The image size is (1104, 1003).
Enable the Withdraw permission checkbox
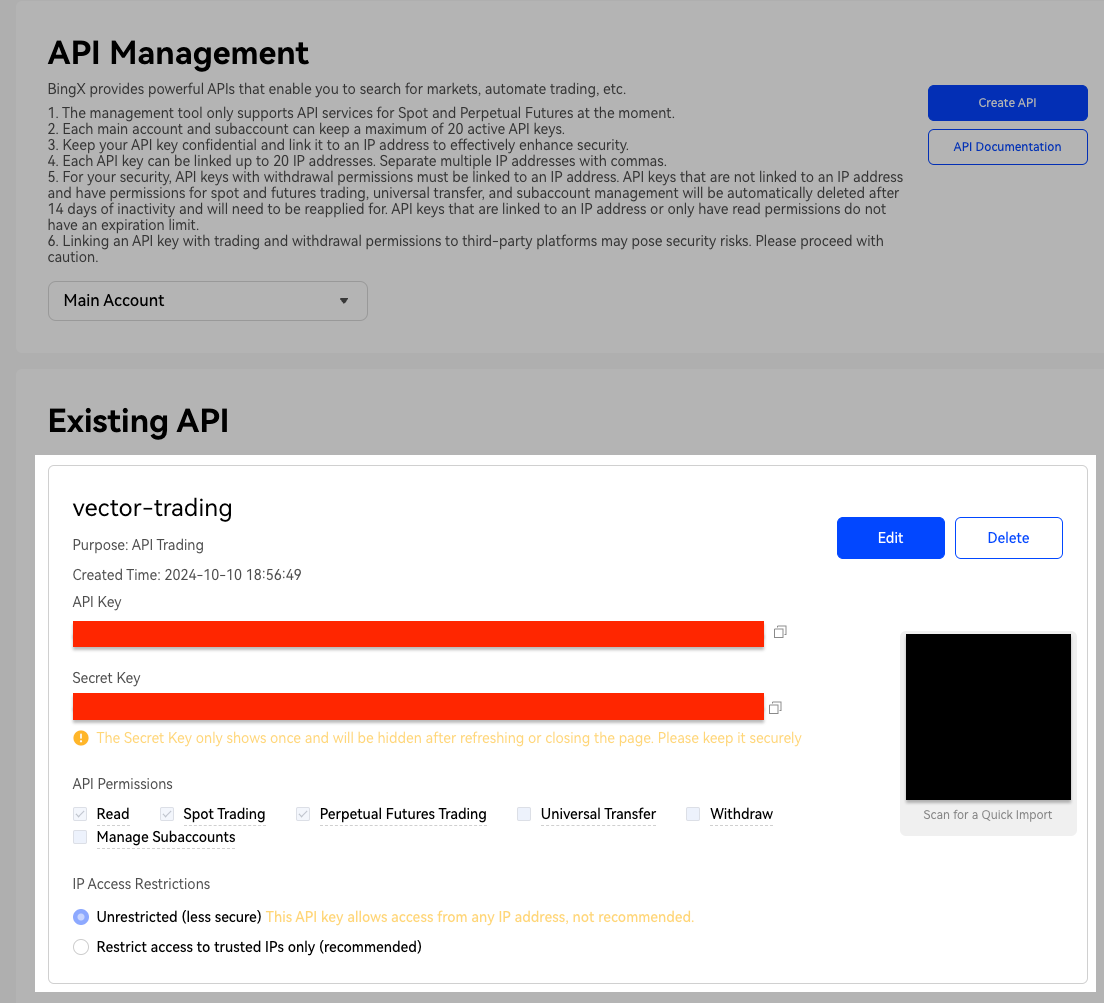coord(693,814)
